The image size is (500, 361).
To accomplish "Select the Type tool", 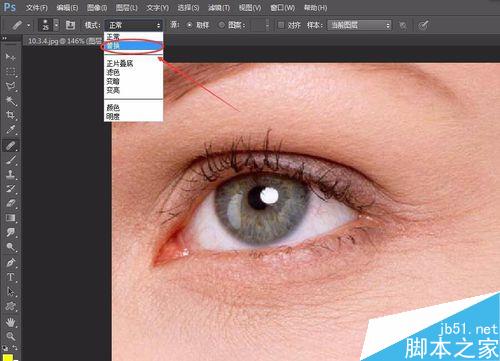I will (x=10, y=277).
